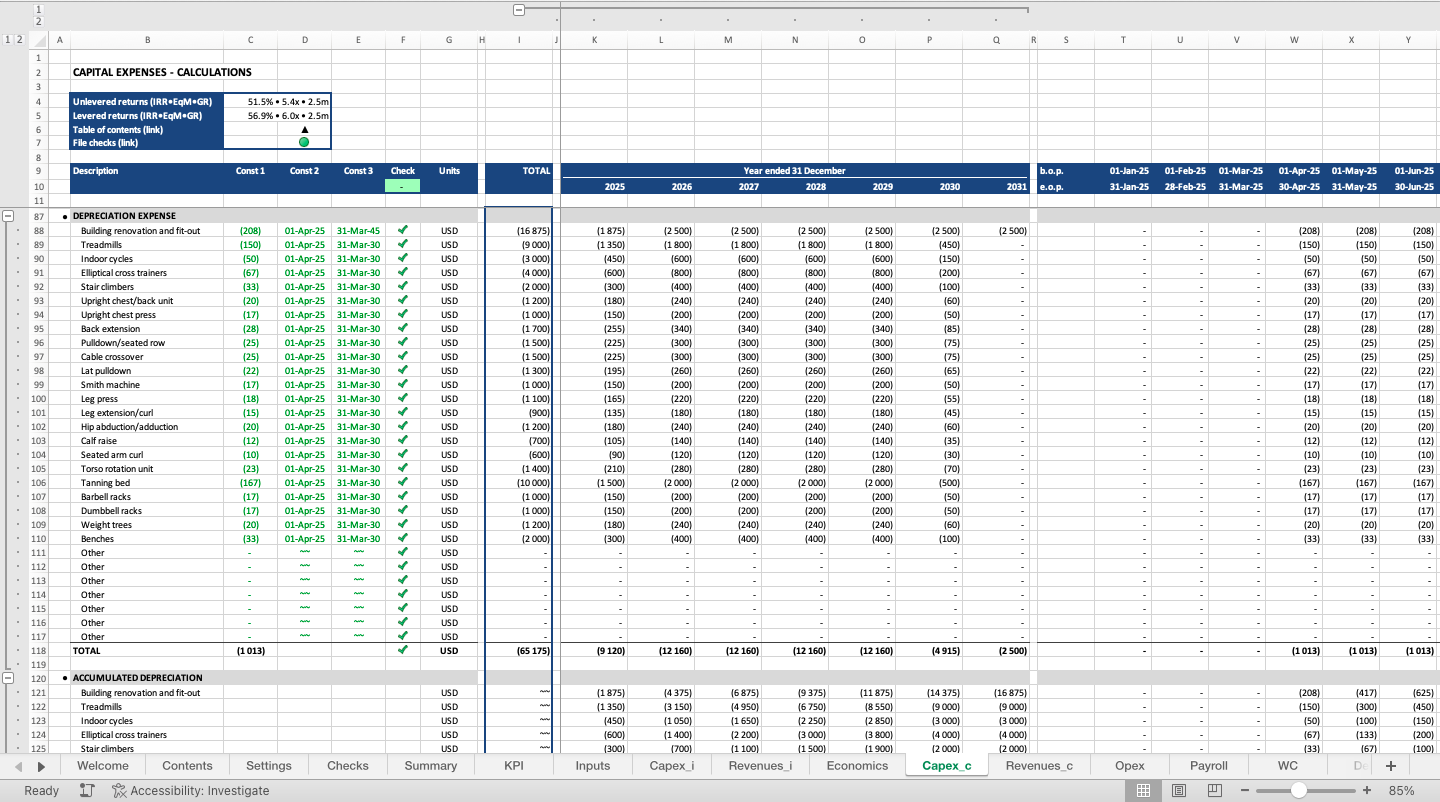Click the zoom in plus icon
Image resolution: width=1440 pixels, height=802 pixels.
(1365, 790)
